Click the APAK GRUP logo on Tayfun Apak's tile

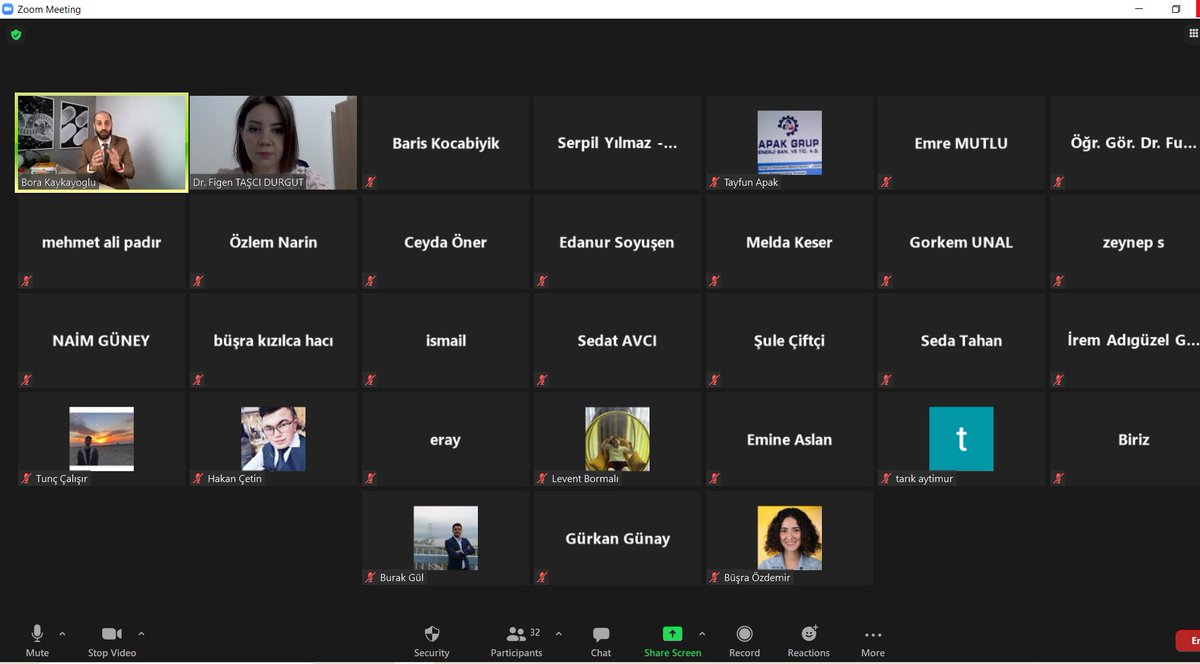[789, 142]
